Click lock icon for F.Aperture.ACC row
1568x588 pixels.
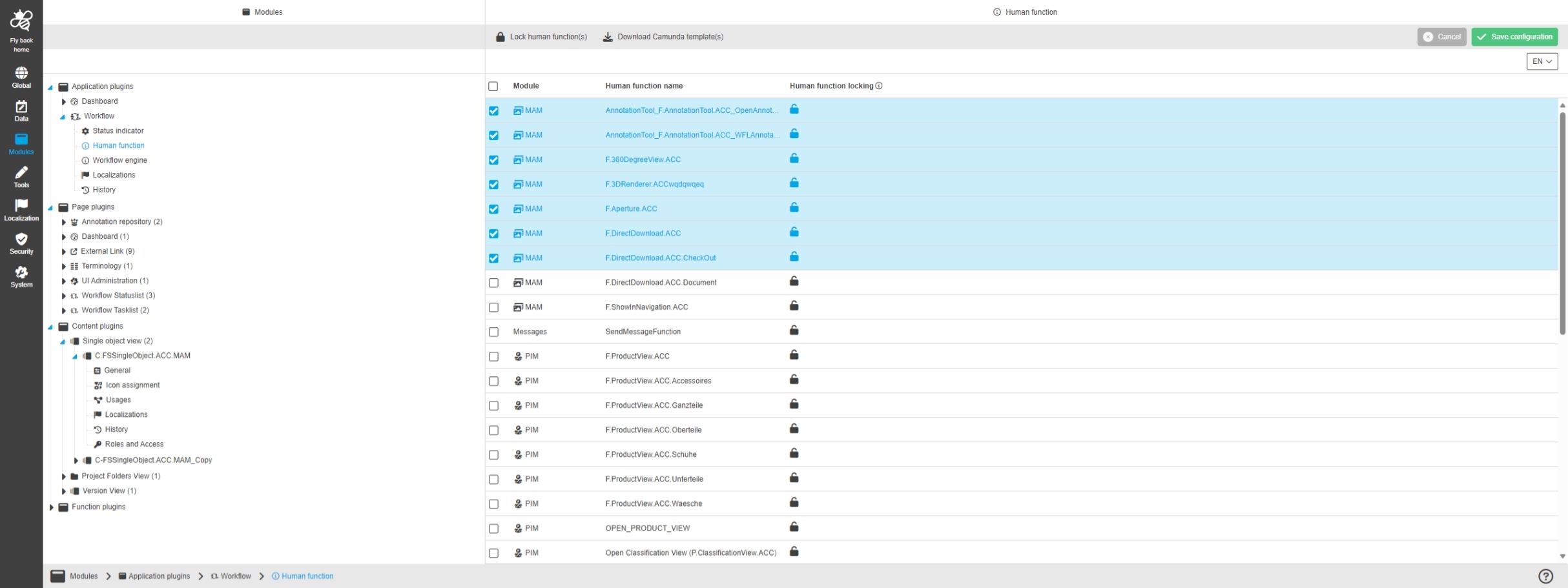click(x=794, y=208)
